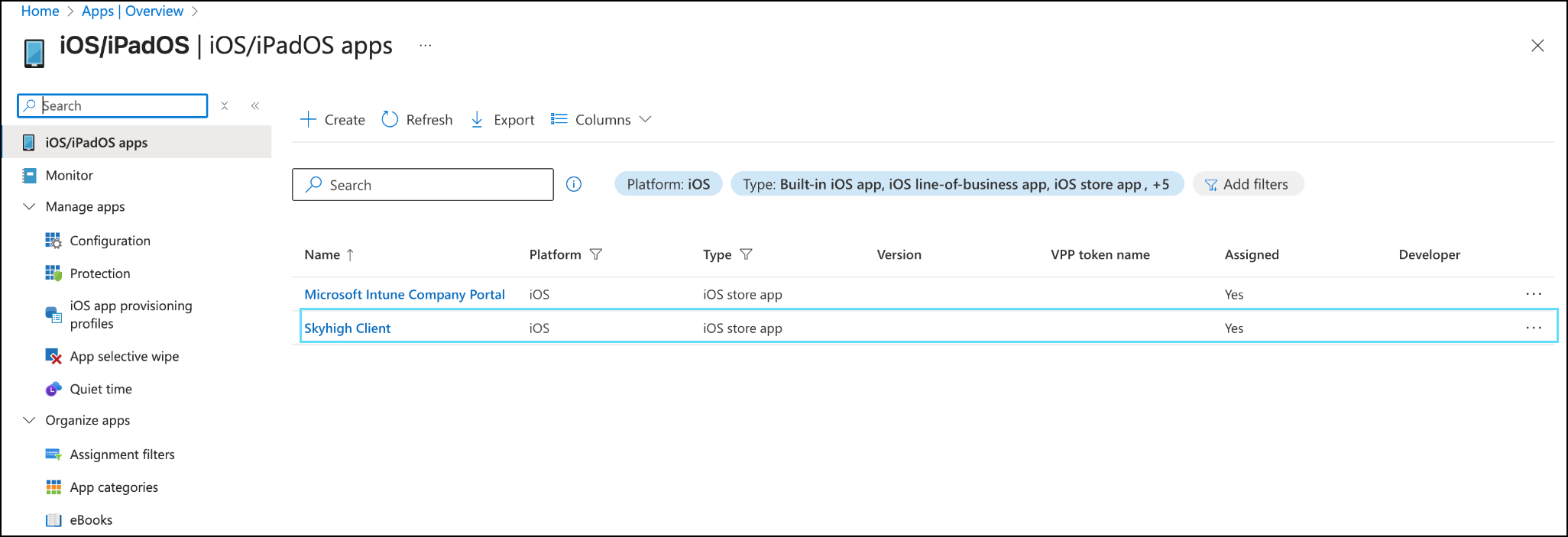
Task: Click the Create plus icon
Action: pyautogui.click(x=308, y=119)
